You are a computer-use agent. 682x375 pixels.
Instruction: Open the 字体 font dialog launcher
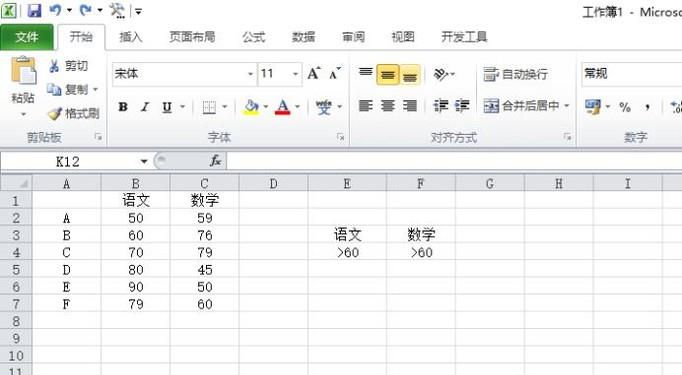coord(341,137)
